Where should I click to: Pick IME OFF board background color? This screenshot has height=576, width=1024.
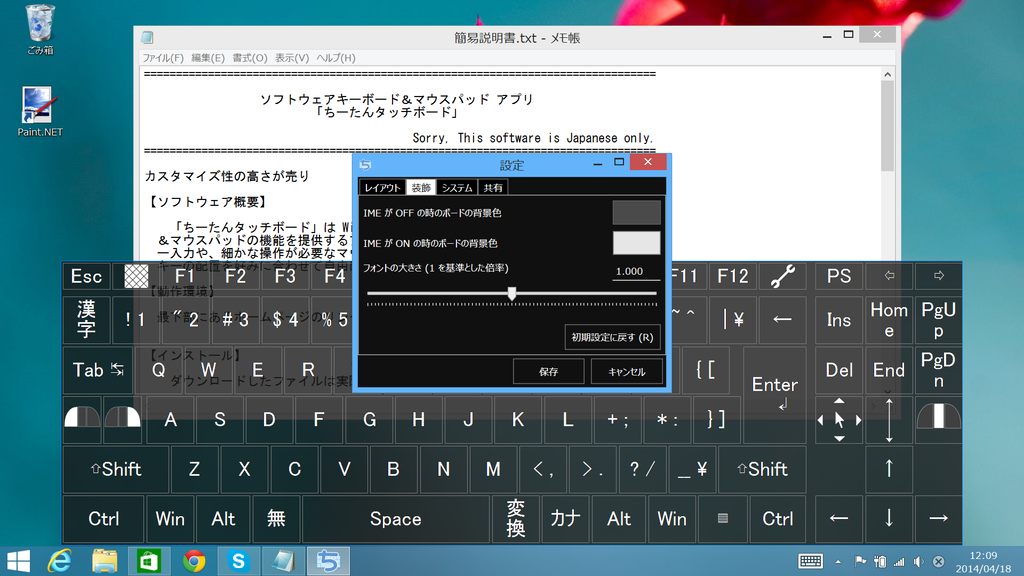(x=636, y=213)
